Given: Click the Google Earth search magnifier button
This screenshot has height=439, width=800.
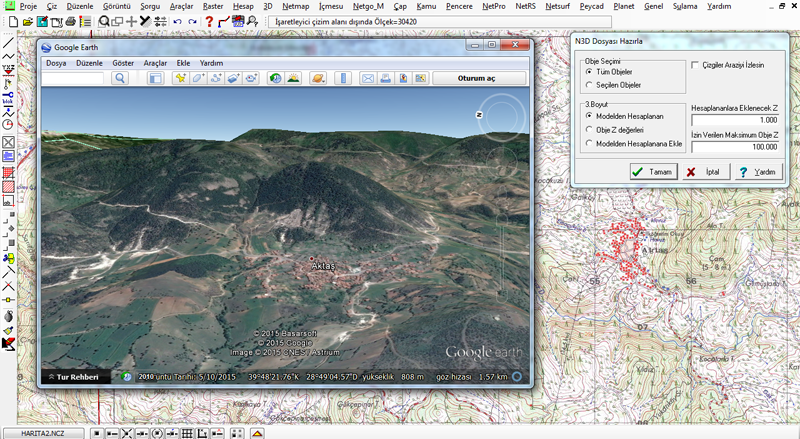Looking at the screenshot, I should coord(120,78).
